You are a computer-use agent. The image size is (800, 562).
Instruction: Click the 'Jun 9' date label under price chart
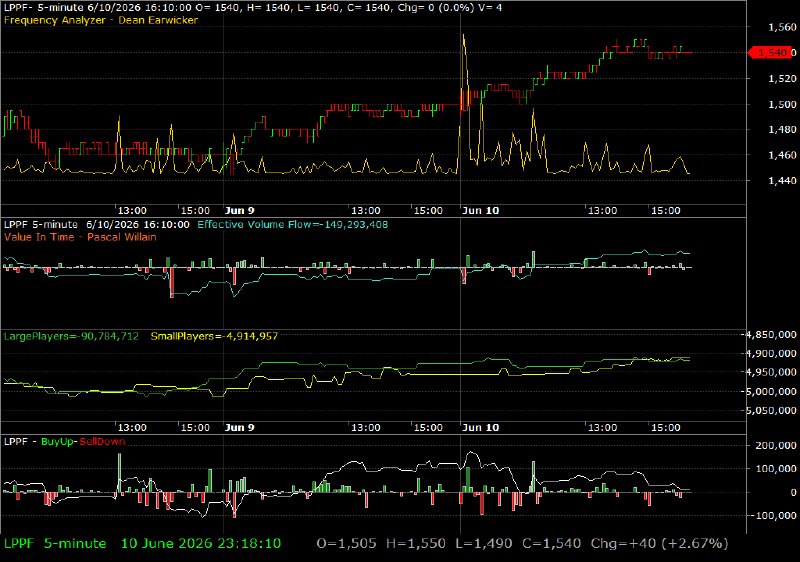(240, 211)
